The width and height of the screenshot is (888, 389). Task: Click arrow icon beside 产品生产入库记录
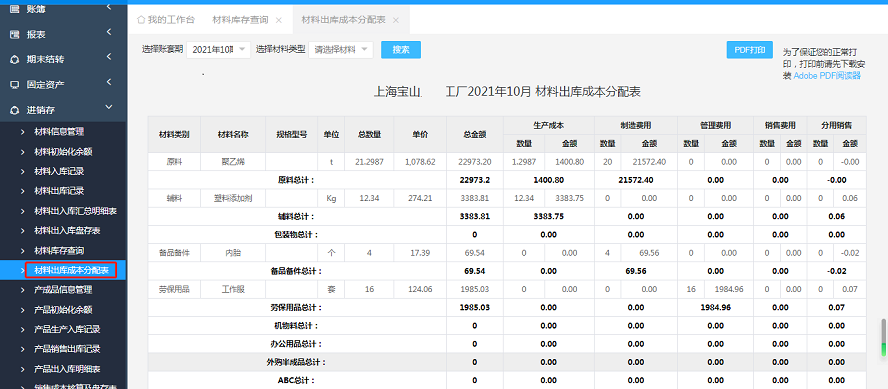[x=23, y=329]
